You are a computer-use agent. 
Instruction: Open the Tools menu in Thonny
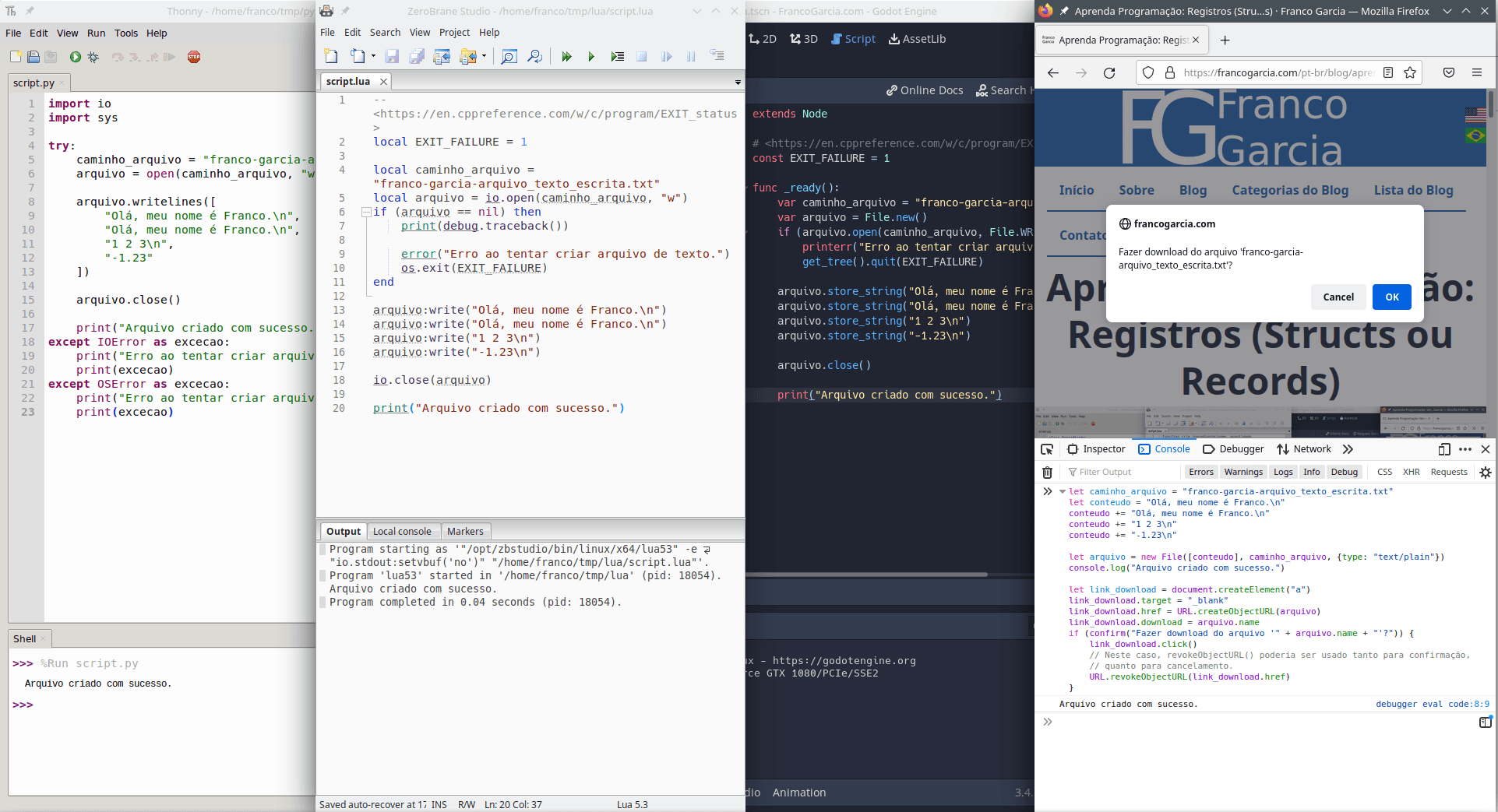126,33
